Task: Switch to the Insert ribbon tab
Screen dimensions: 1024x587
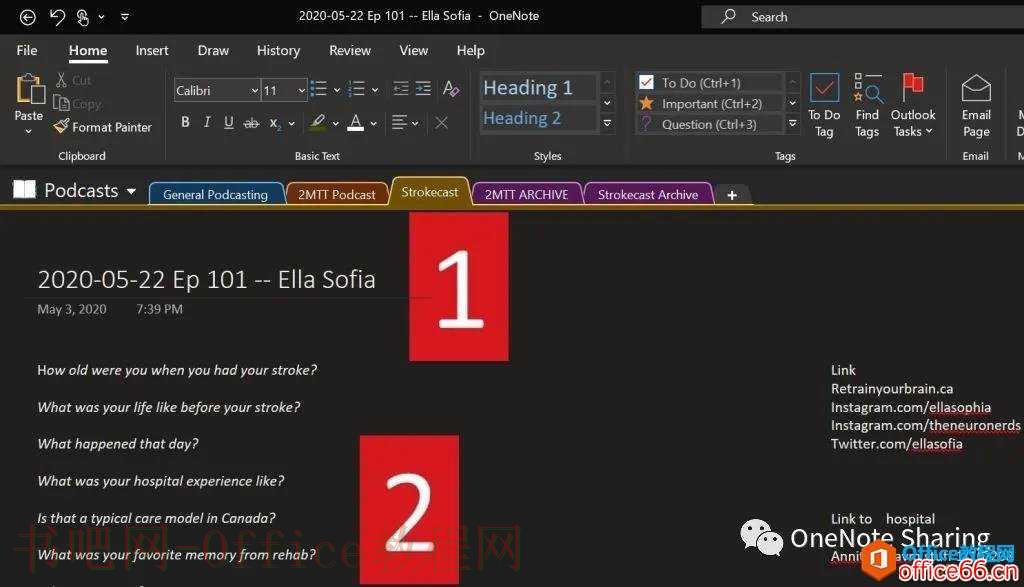Action: click(152, 50)
